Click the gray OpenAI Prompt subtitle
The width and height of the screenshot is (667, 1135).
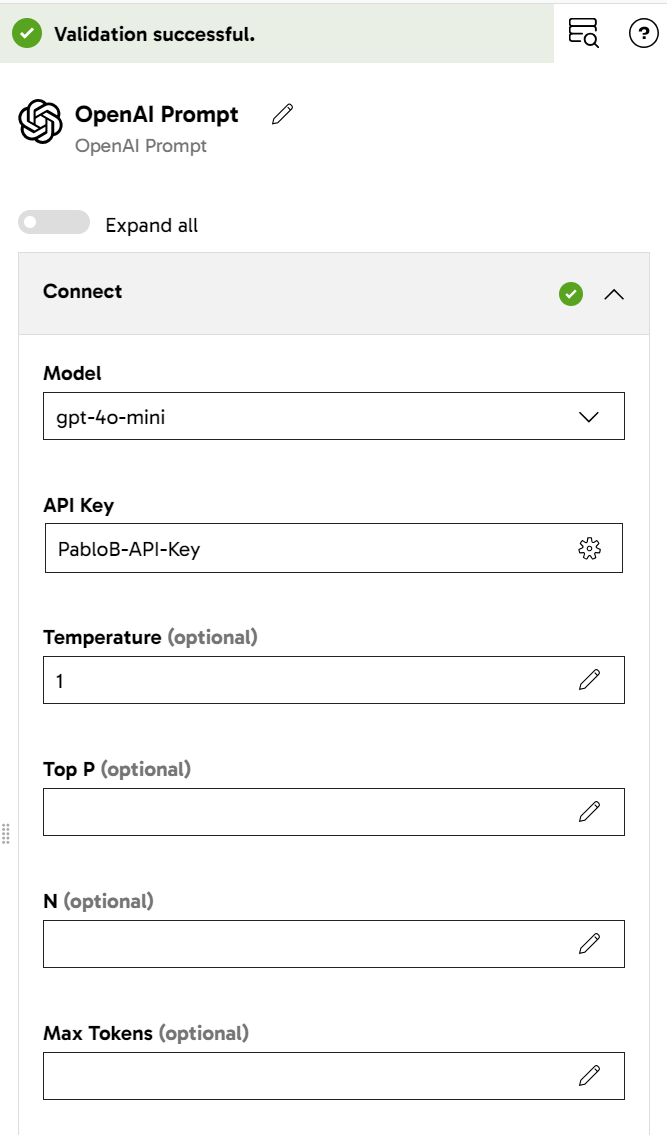click(x=141, y=145)
